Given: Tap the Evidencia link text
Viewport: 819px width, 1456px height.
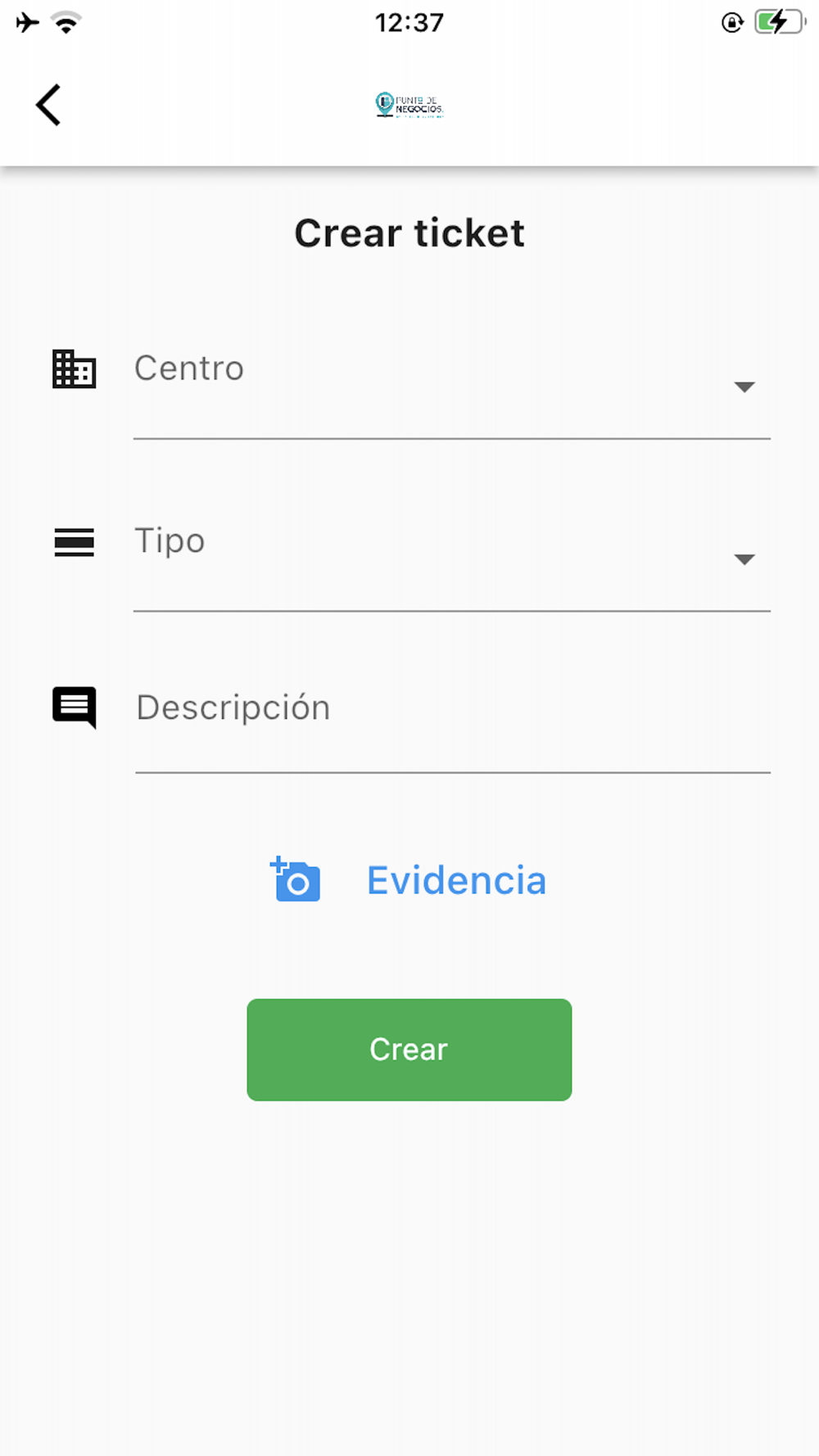Looking at the screenshot, I should pyautogui.click(x=456, y=880).
